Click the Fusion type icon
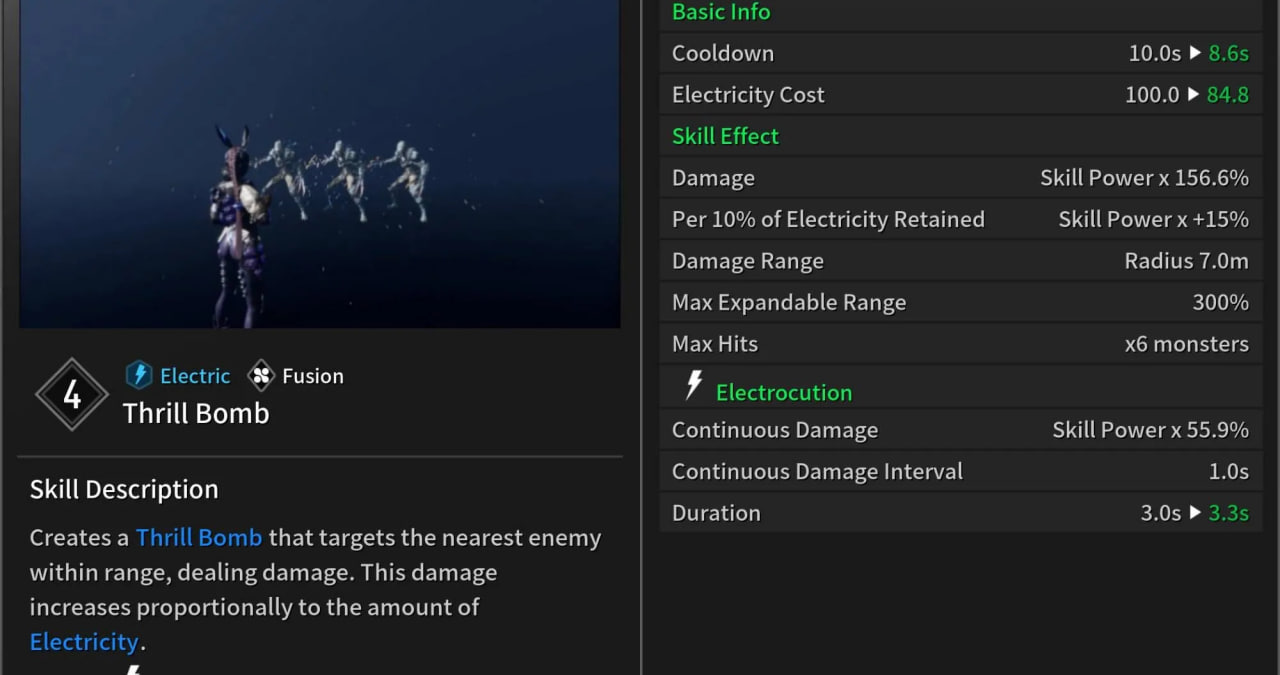This screenshot has height=675, width=1280. (x=261, y=375)
